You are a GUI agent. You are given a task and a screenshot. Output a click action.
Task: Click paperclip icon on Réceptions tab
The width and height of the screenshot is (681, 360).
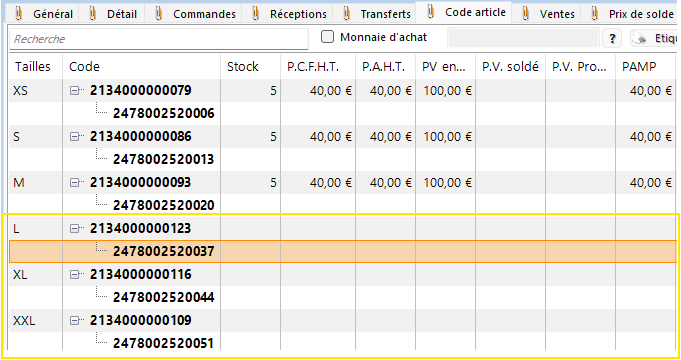[255, 14]
